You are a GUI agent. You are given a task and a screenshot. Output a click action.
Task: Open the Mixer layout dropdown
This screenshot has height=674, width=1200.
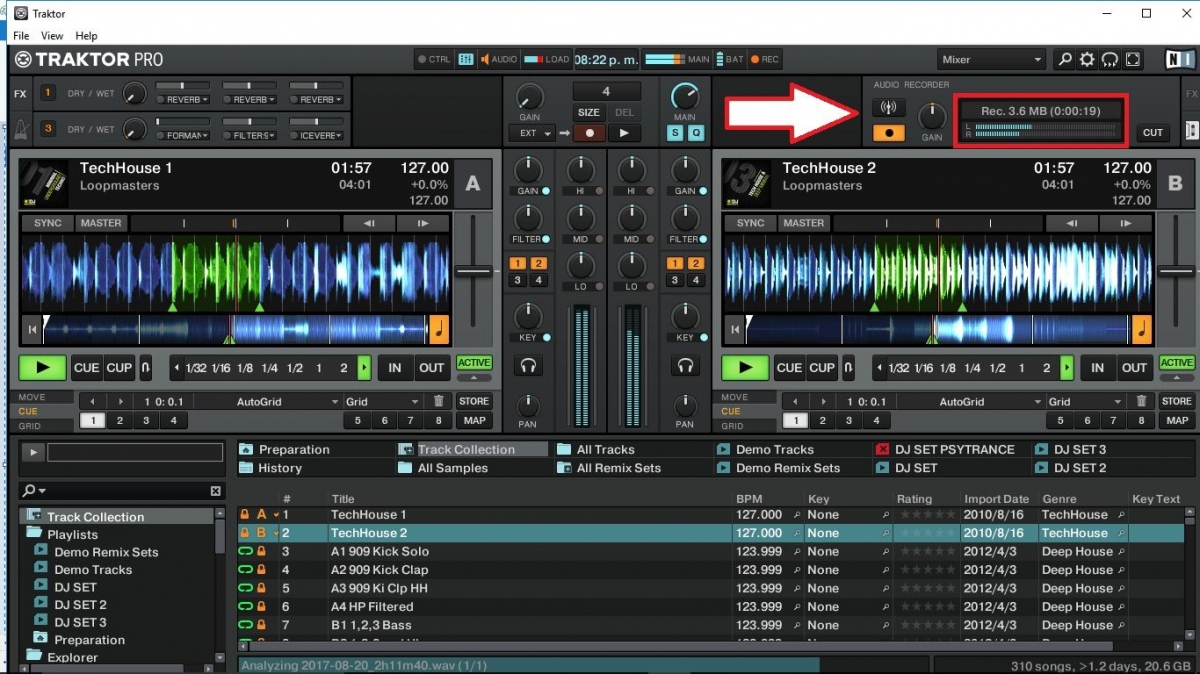[x=991, y=60]
